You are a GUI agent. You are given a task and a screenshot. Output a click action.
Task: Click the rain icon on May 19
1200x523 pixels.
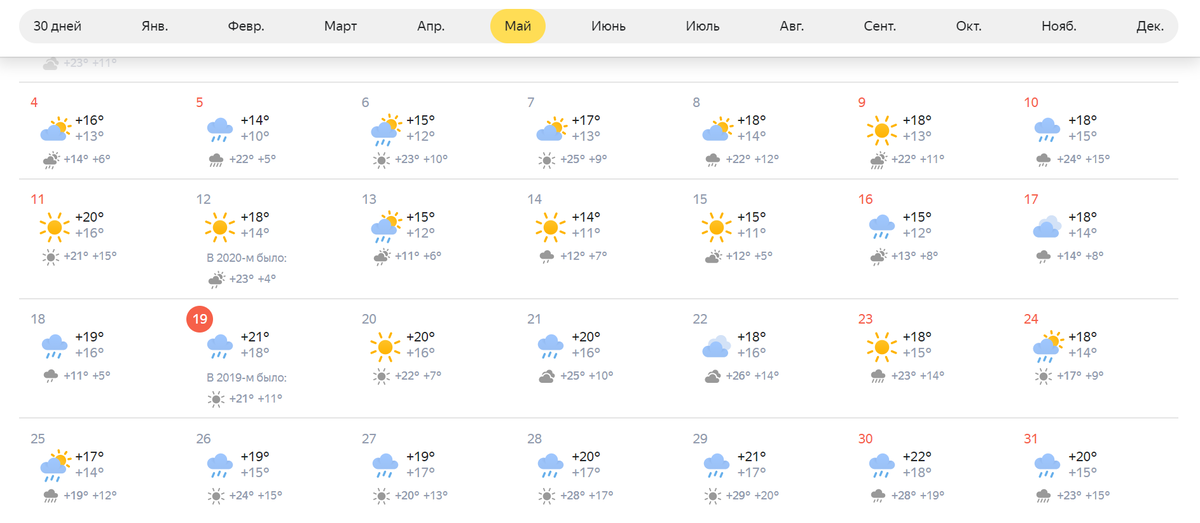click(220, 347)
